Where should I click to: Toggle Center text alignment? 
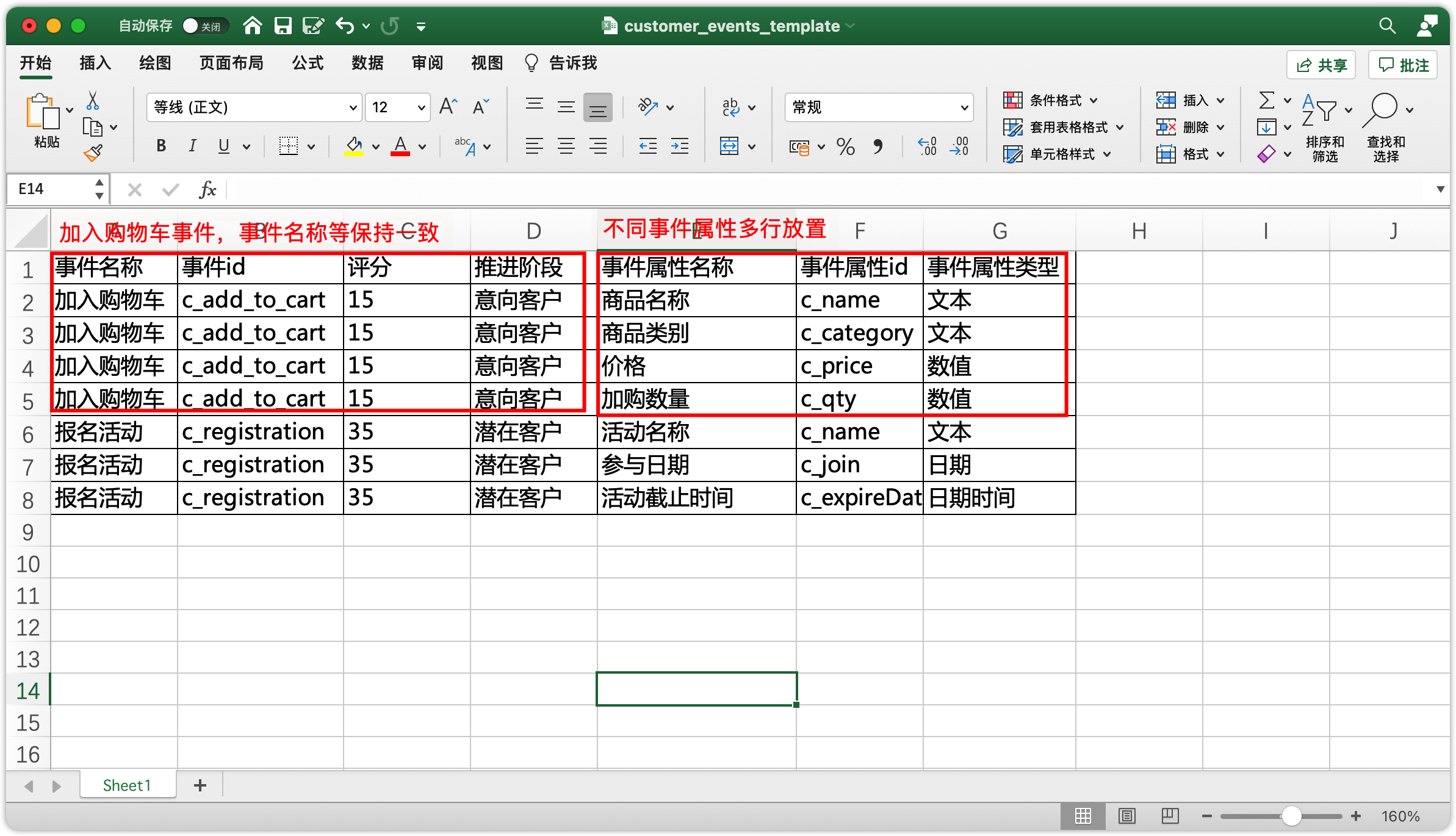pyautogui.click(x=566, y=146)
